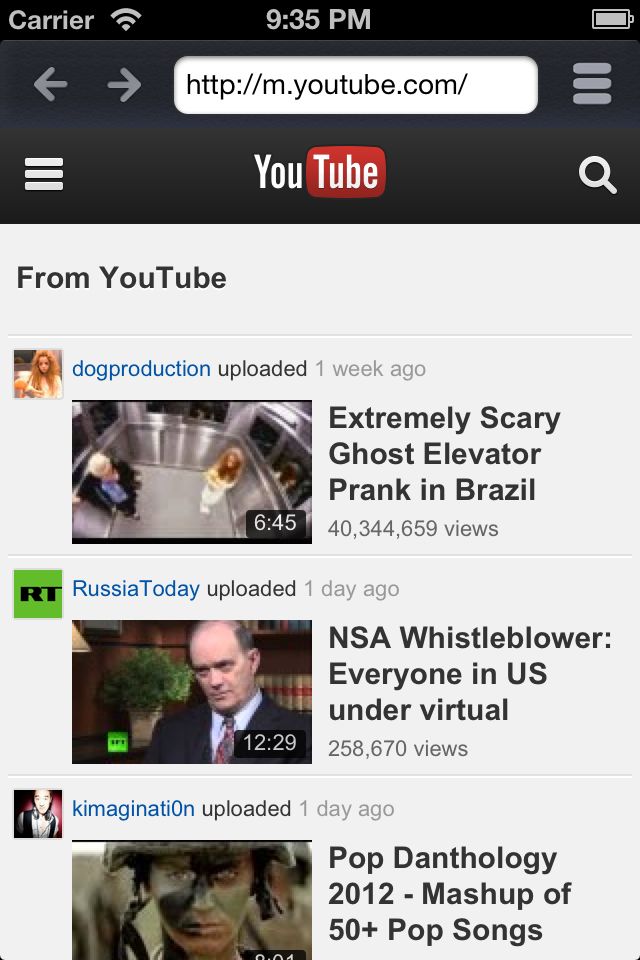640x960 pixels.
Task: Open Extremely Scary Ghost Elevator Prank title
Action: 445,454
